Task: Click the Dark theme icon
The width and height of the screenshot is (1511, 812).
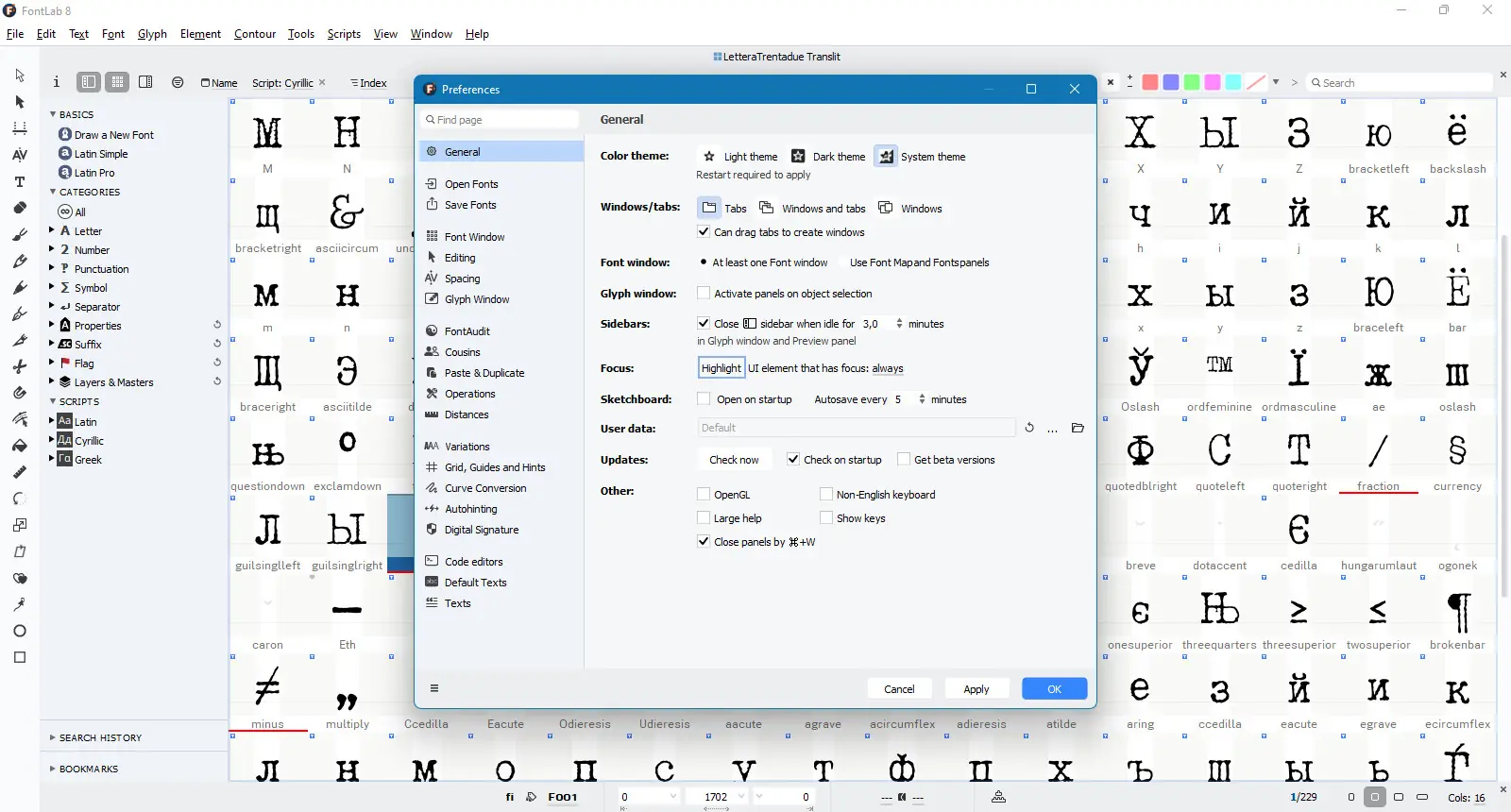Action: pyautogui.click(x=798, y=157)
